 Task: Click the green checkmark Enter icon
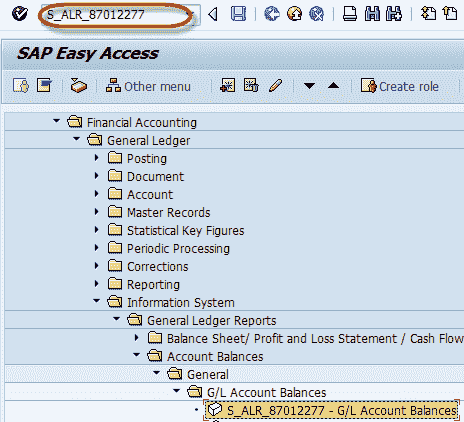pyautogui.click(x=20, y=14)
